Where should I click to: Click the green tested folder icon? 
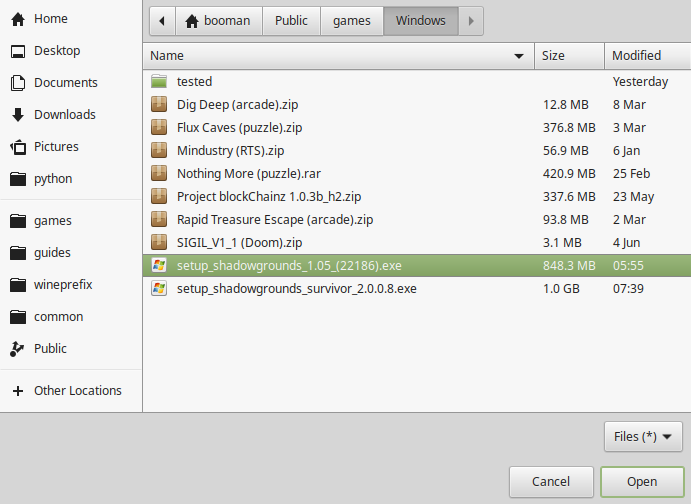point(159,82)
